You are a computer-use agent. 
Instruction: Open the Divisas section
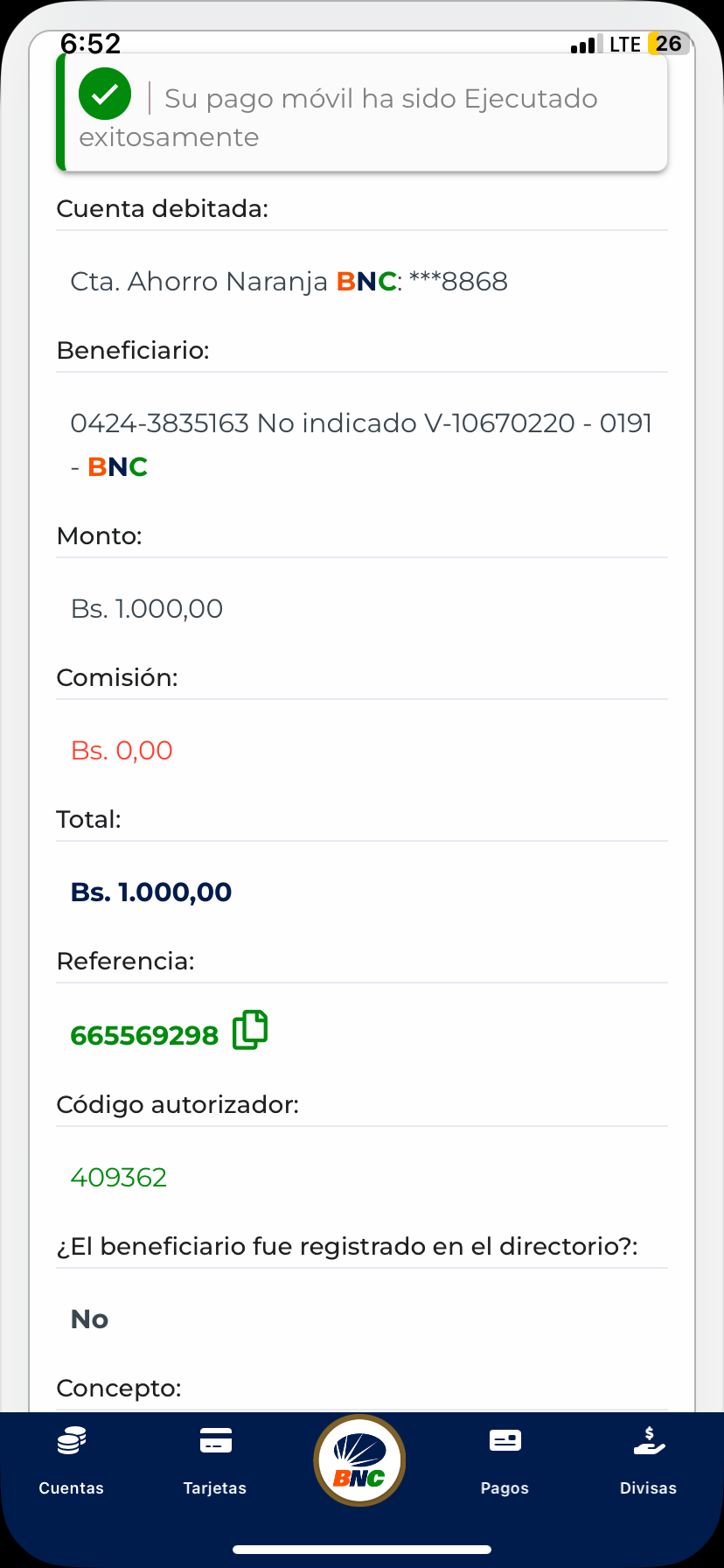(x=648, y=1462)
